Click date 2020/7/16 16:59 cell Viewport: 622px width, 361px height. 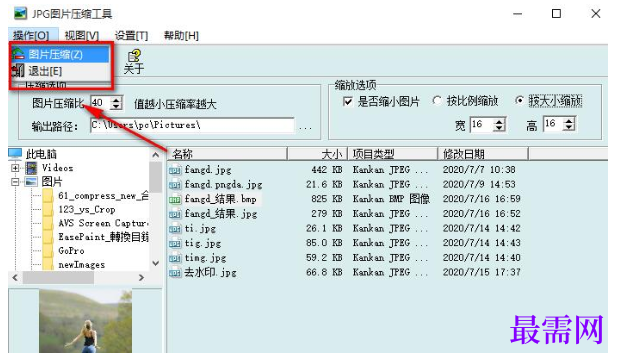coord(482,199)
